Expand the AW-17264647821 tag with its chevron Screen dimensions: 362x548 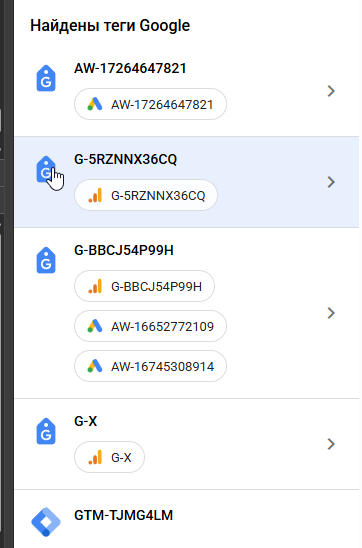point(331,91)
